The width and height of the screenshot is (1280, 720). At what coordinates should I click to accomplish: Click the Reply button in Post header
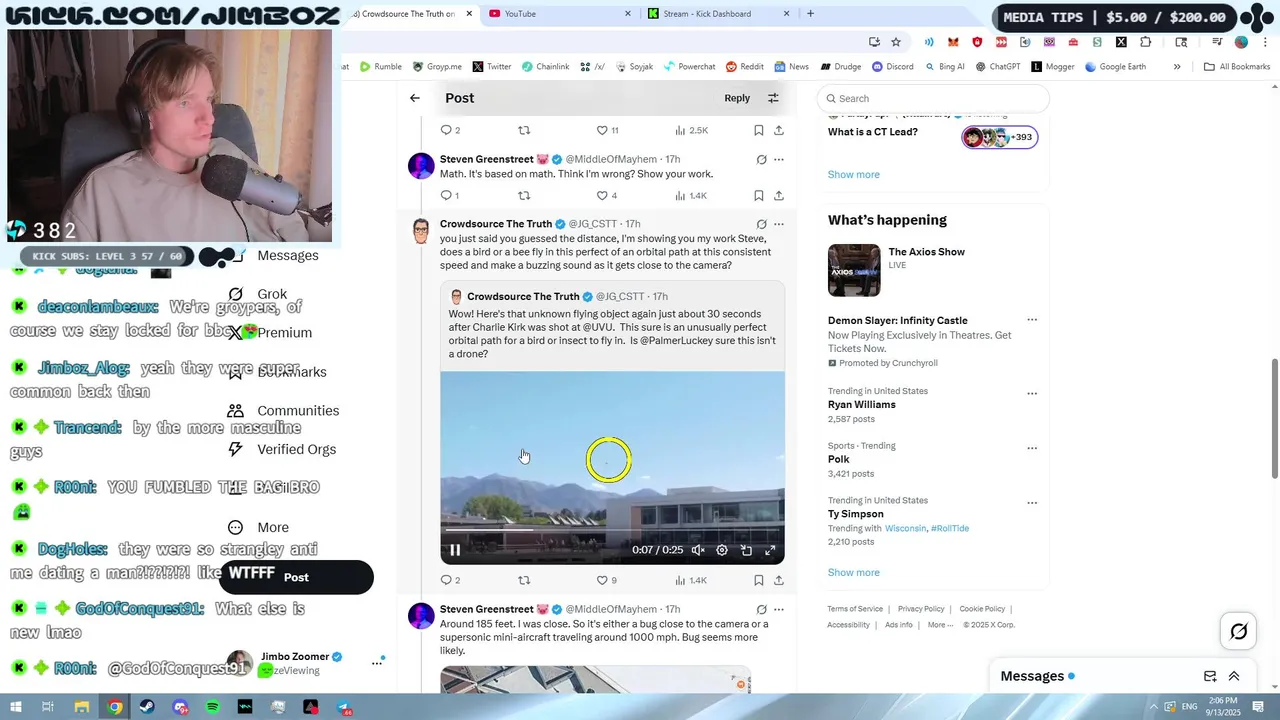pos(737,98)
